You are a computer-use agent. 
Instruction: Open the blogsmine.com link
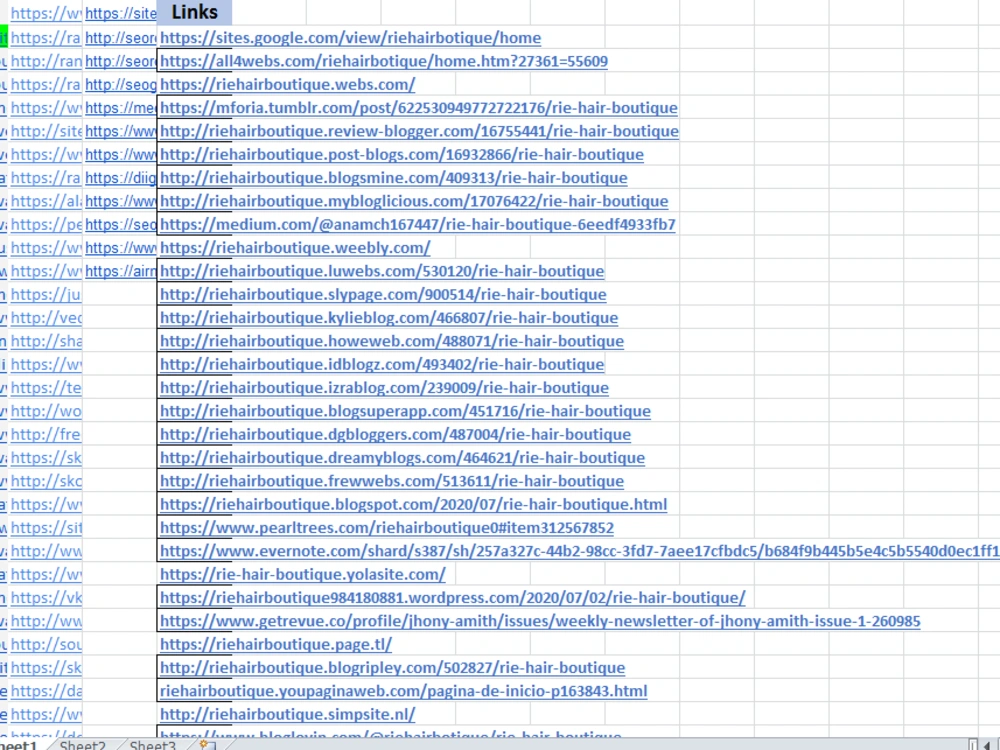(x=393, y=177)
